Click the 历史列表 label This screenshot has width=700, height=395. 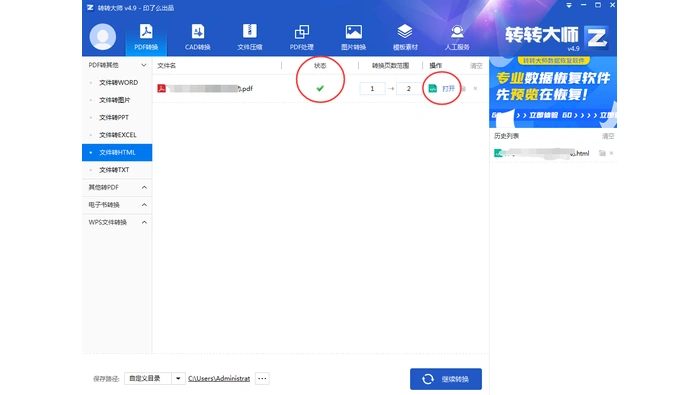pos(506,136)
